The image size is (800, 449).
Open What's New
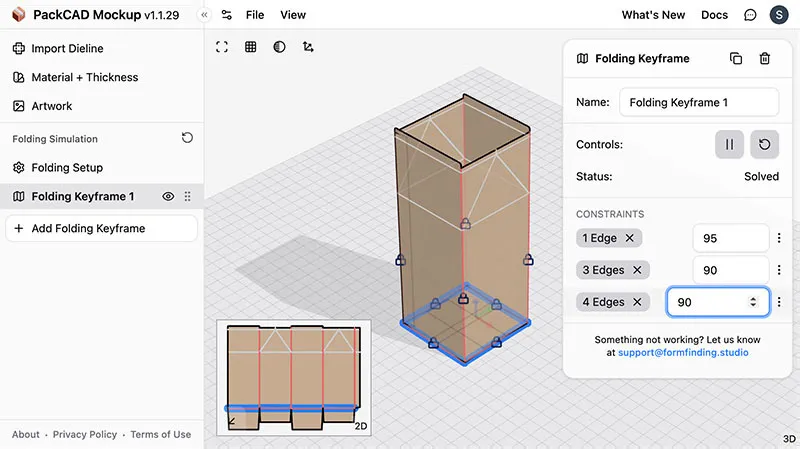pos(653,15)
